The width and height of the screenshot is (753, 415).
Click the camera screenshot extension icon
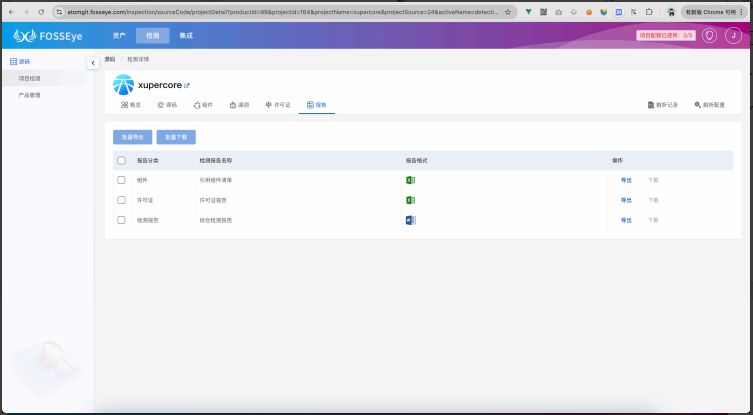pos(559,12)
